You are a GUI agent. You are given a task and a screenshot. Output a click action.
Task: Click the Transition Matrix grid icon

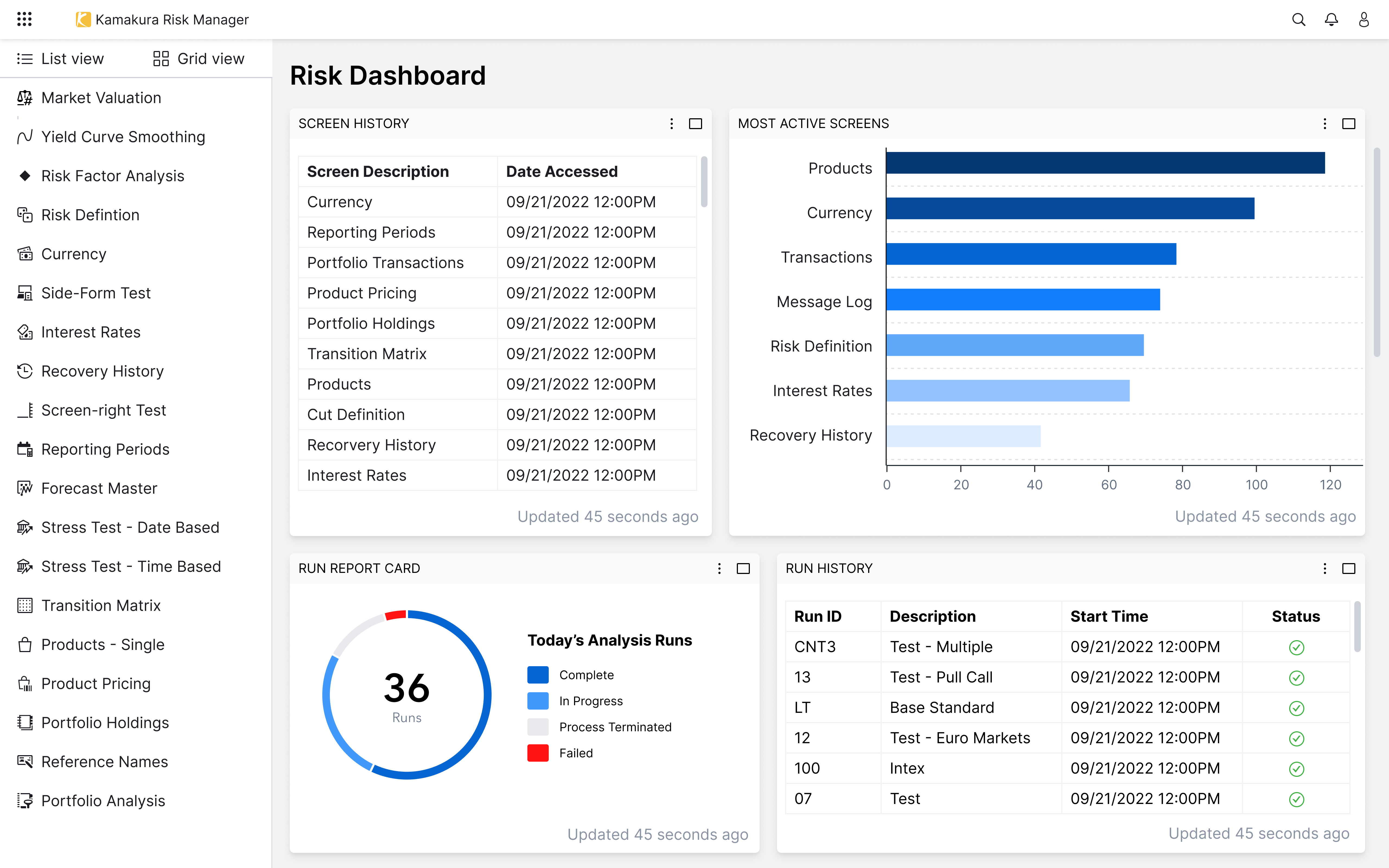25,605
